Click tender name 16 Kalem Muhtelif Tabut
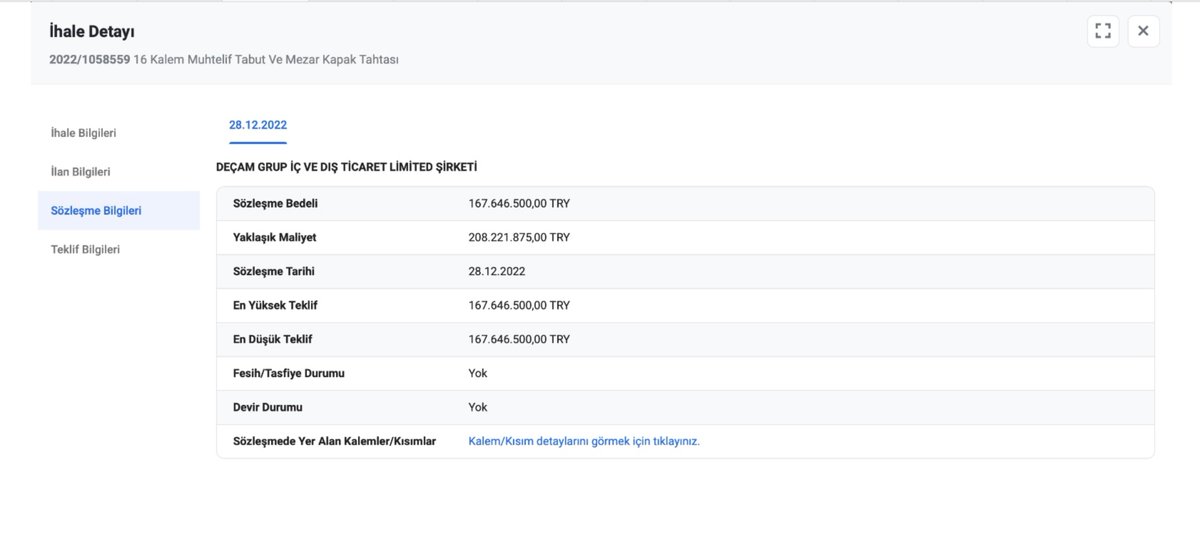This screenshot has height=554, width=1200. coord(266,59)
